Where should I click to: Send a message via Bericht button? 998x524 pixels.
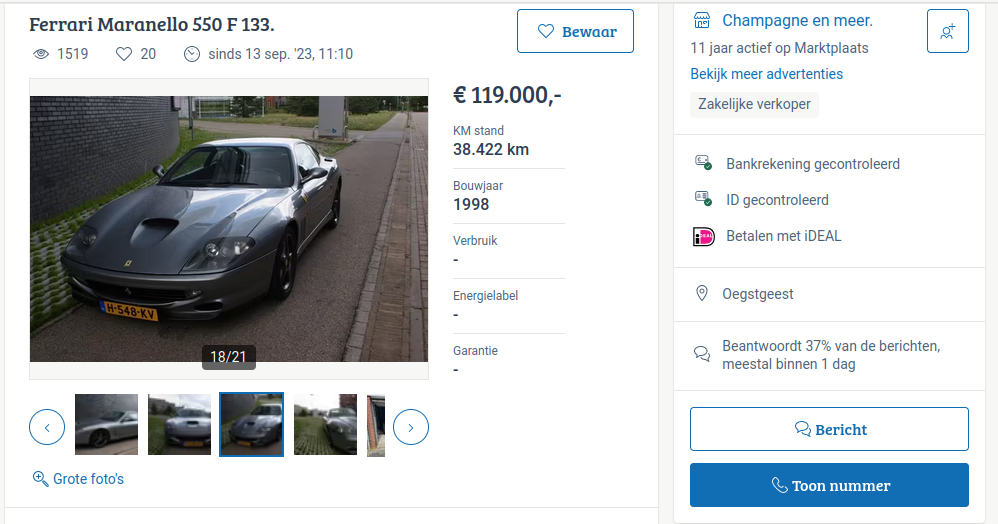click(x=829, y=429)
